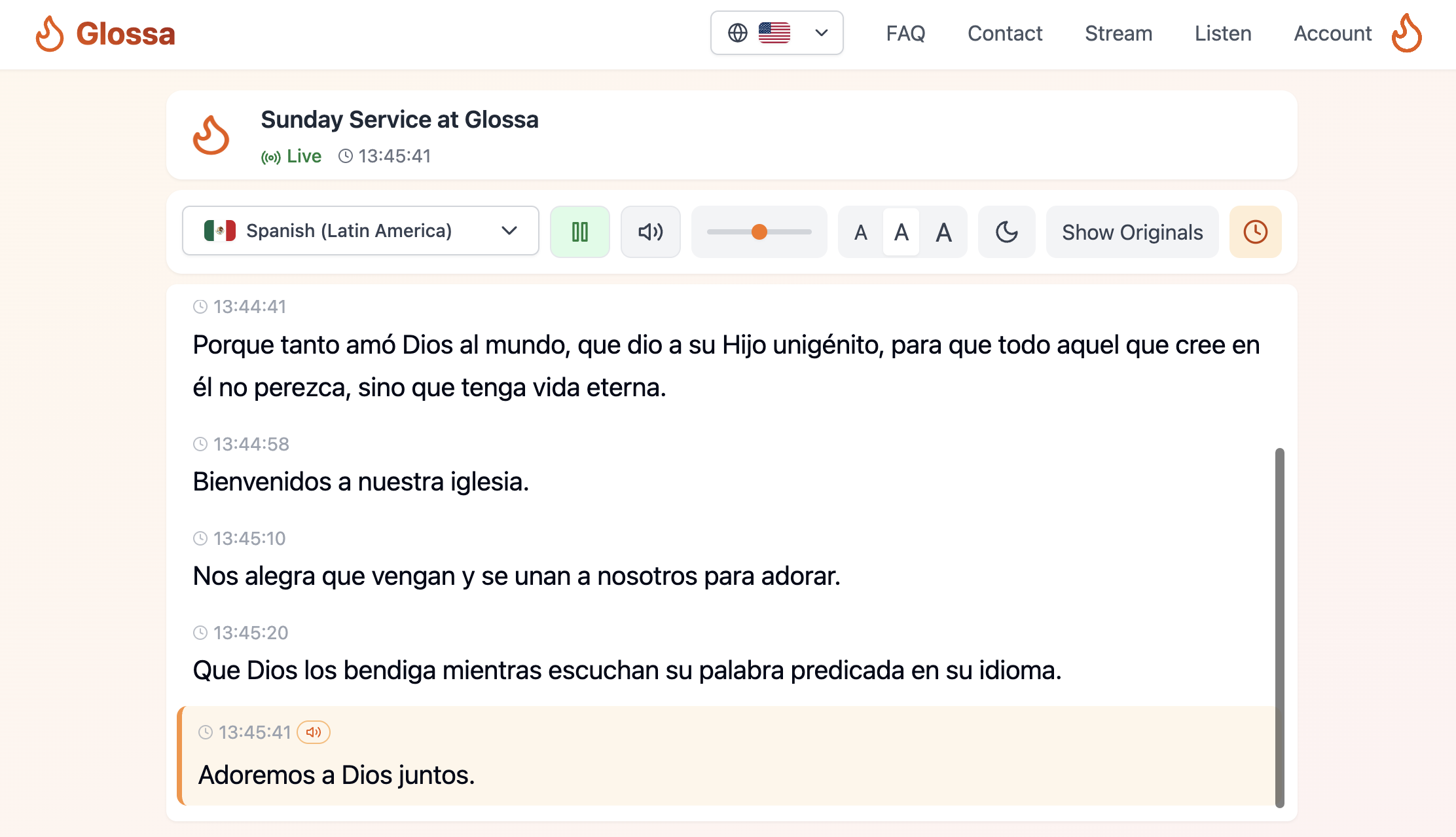Click Show Originals button
This screenshot has width=1456, height=837.
1132,232
